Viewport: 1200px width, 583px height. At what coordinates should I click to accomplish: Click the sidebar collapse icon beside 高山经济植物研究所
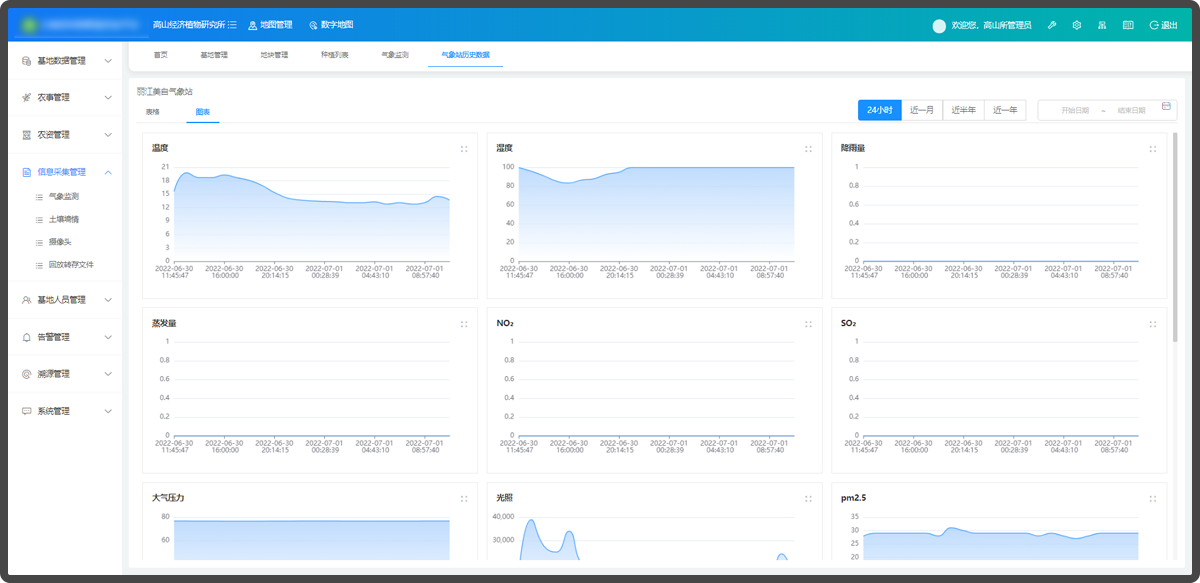click(232, 25)
